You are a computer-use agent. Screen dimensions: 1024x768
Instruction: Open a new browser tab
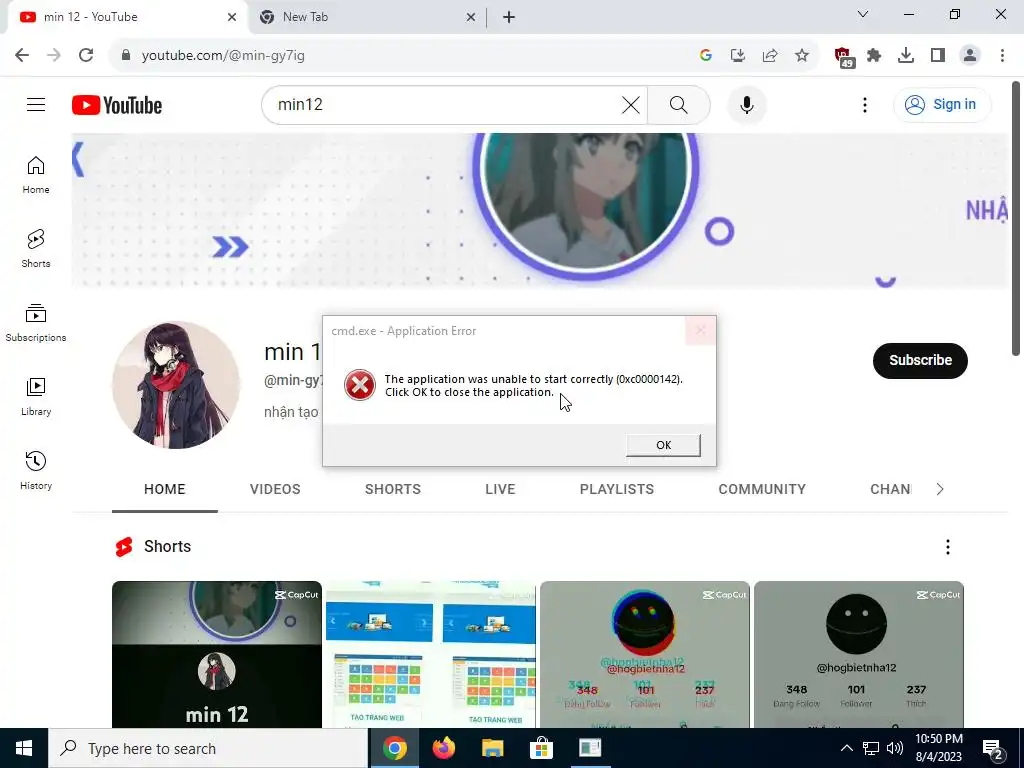(509, 17)
